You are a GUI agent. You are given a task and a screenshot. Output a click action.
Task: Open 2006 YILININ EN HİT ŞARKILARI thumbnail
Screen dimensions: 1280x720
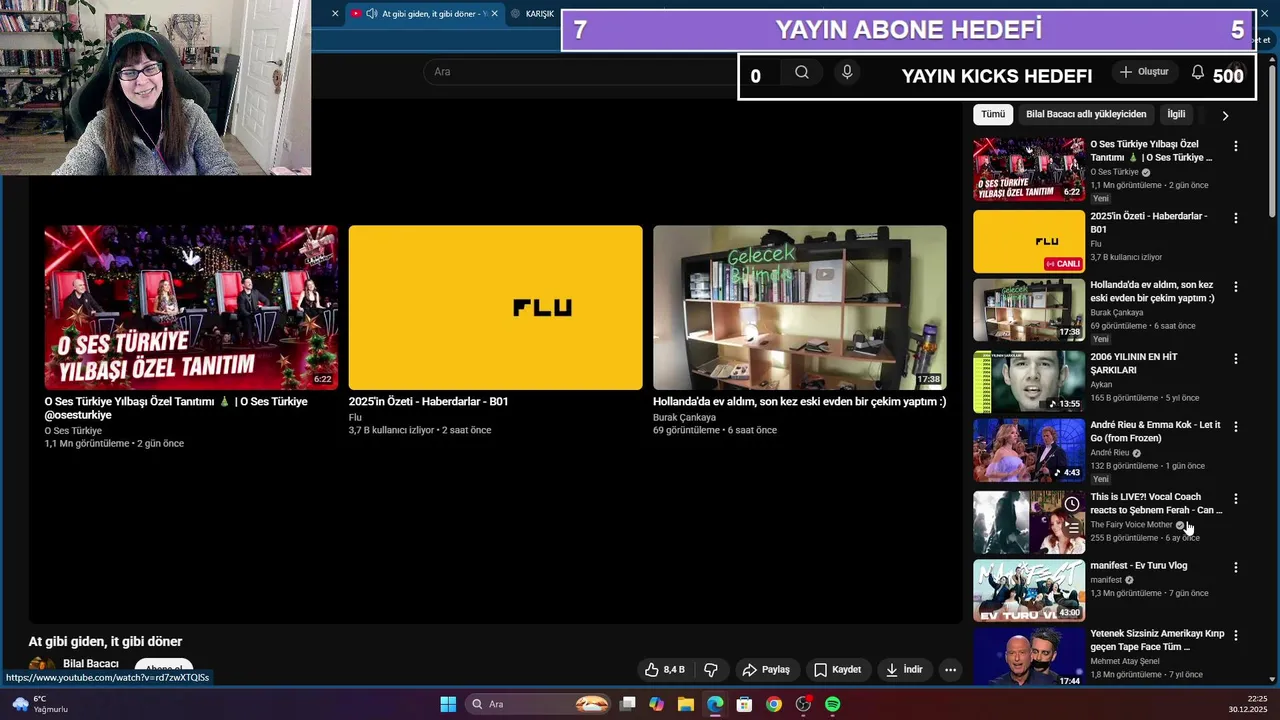coord(1029,382)
